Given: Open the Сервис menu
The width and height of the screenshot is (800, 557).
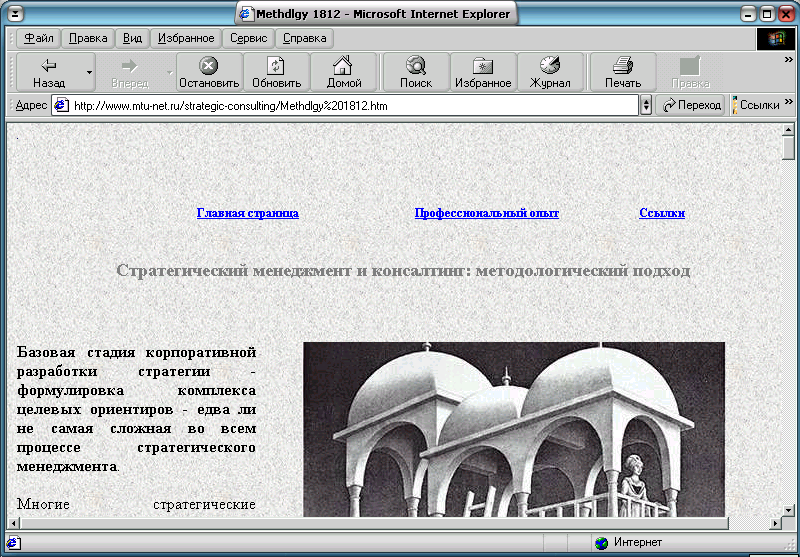Looking at the screenshot, I should pyautogui.click(x=248, y=38).
